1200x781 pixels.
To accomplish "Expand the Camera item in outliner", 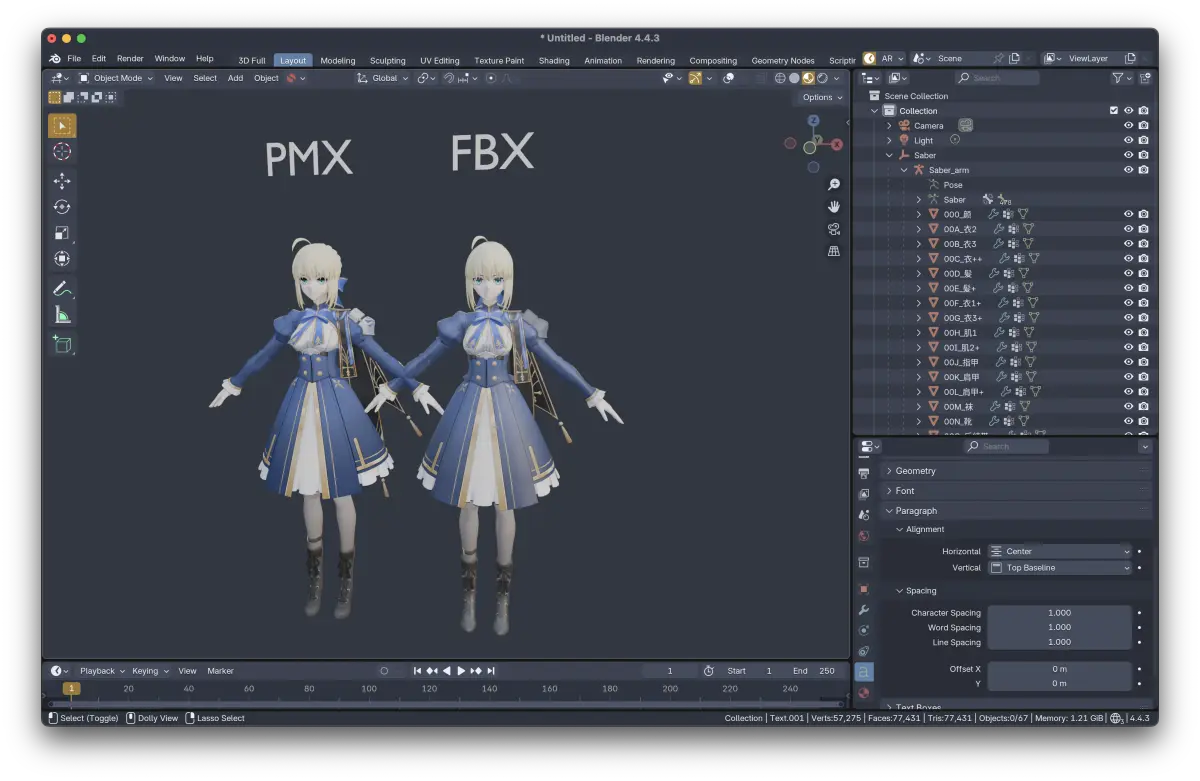I will tap(889, 126).
